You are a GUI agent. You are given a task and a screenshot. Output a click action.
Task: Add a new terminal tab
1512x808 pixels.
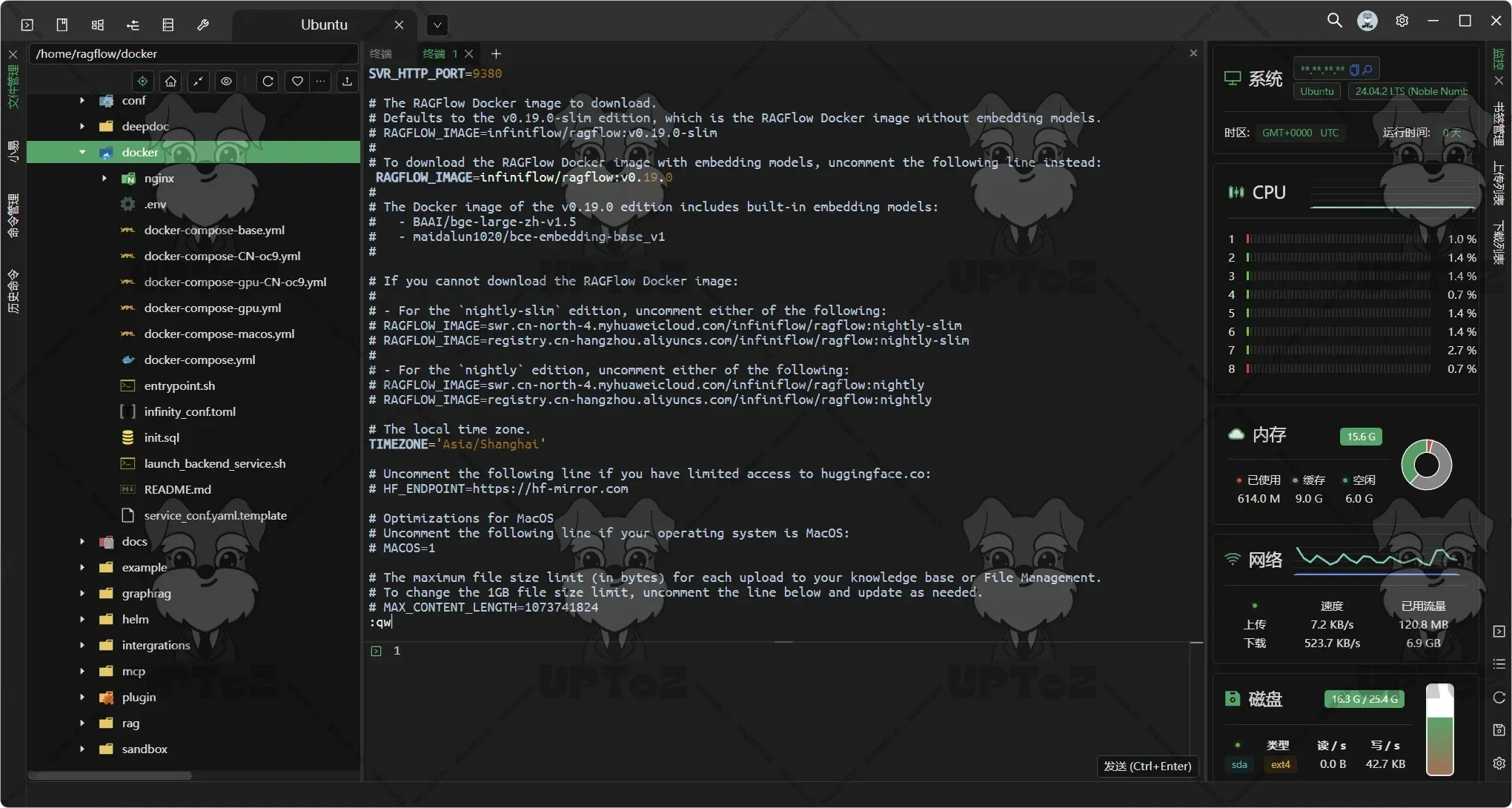(496, 53)
